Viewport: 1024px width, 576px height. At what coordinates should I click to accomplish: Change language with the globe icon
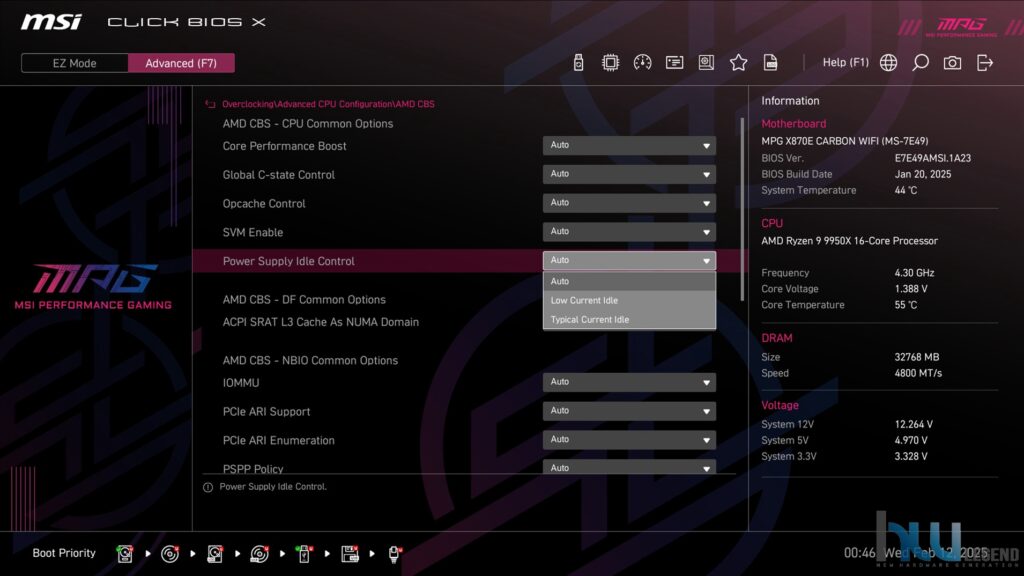tap(888, 63)
